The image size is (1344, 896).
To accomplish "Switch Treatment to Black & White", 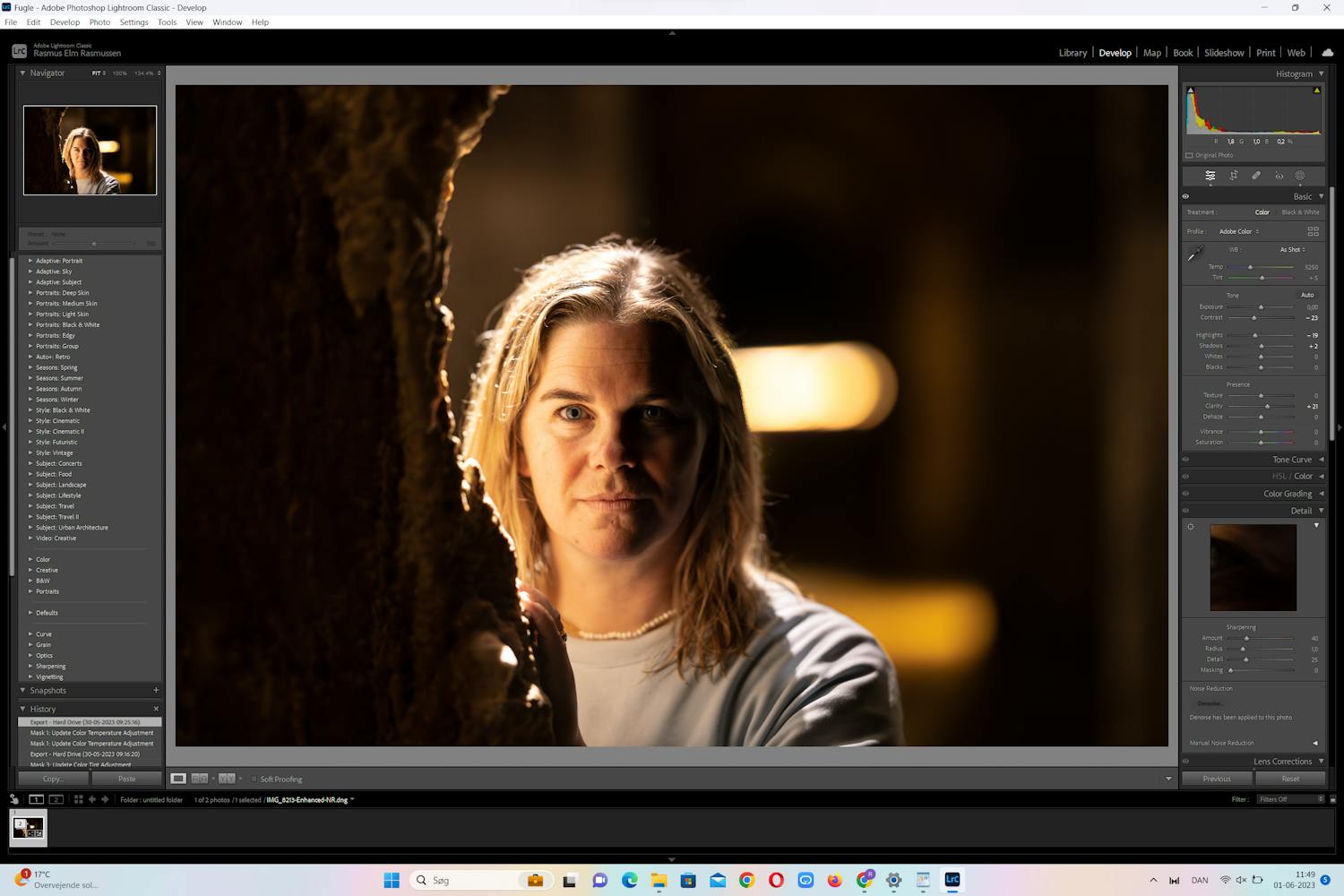I will coord(1300,212).
